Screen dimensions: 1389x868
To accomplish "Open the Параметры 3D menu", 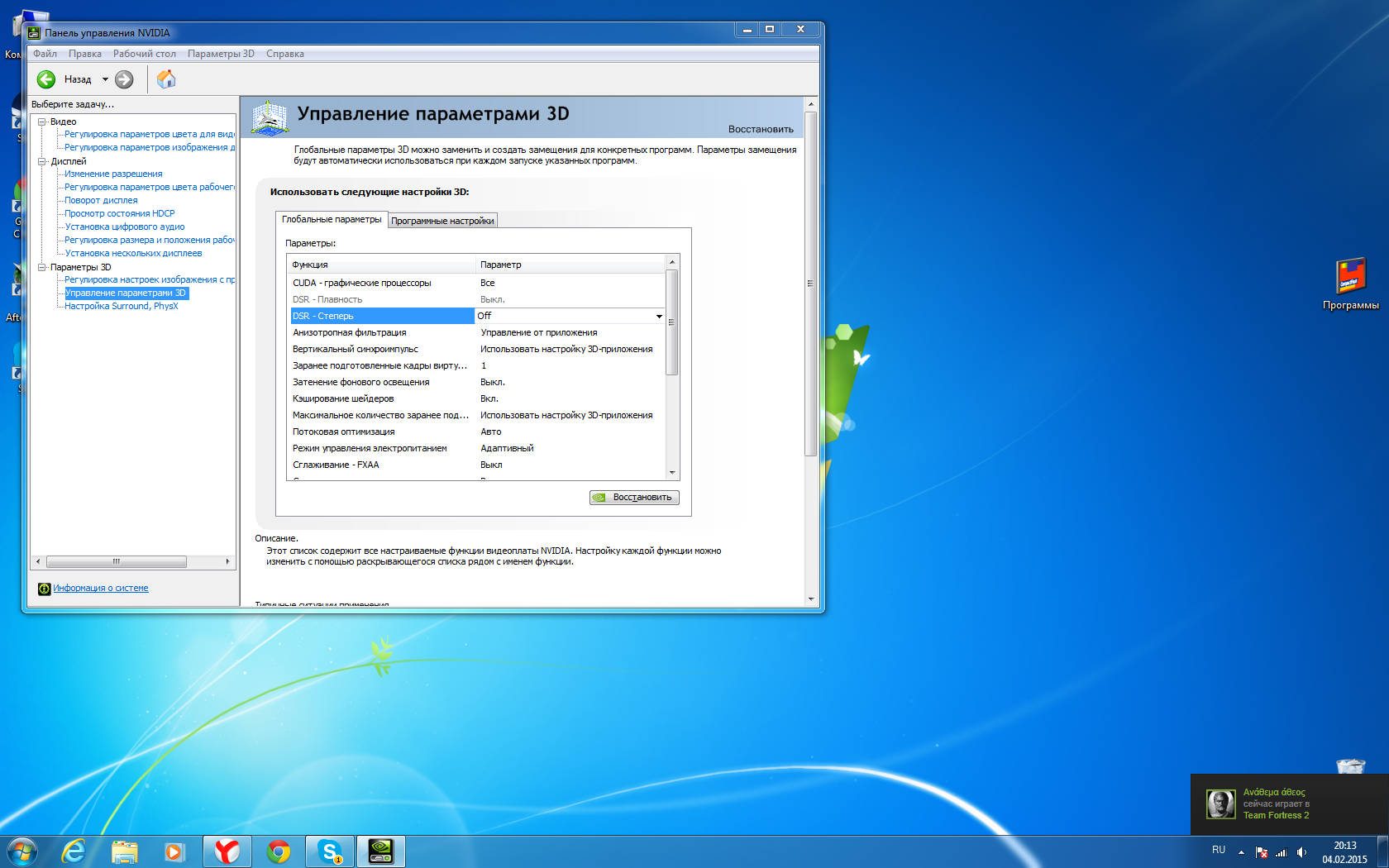I will point(221,54).
